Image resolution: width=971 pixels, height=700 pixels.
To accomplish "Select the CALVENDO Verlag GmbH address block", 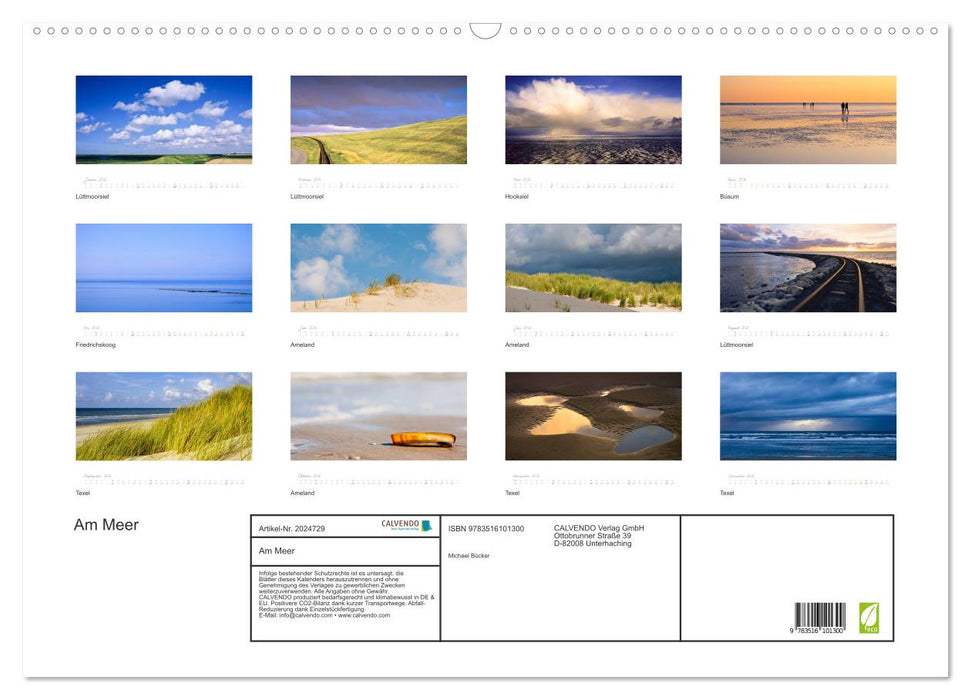I will [x=600, y=534].
